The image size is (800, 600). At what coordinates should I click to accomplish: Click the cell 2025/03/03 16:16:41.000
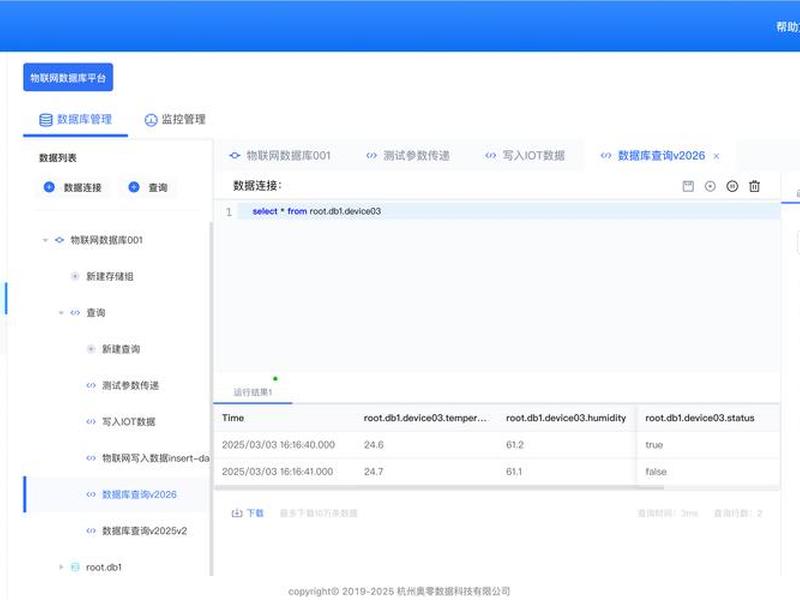[278, 472]
